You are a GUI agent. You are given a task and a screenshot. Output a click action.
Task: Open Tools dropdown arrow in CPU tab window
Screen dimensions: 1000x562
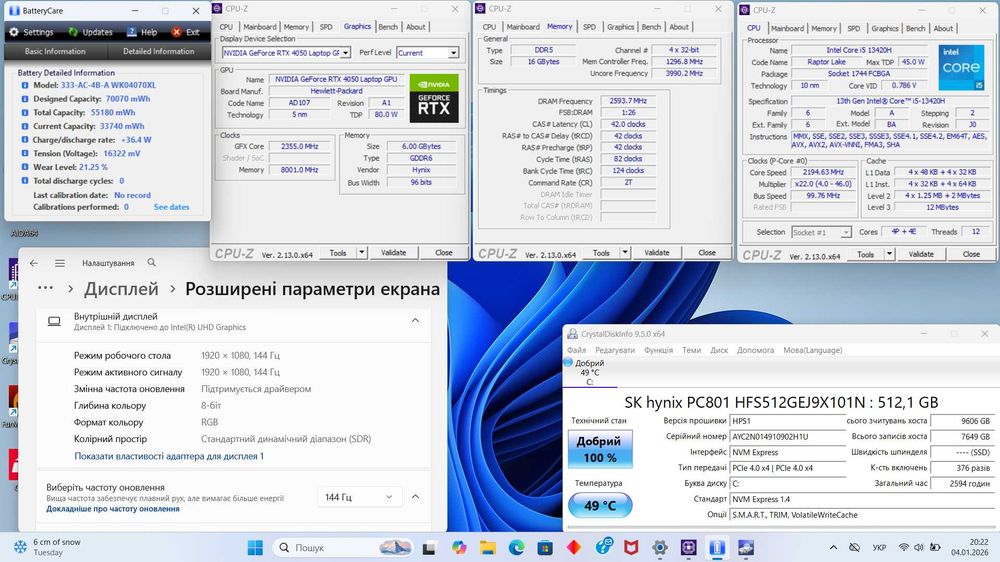point(889,254)
